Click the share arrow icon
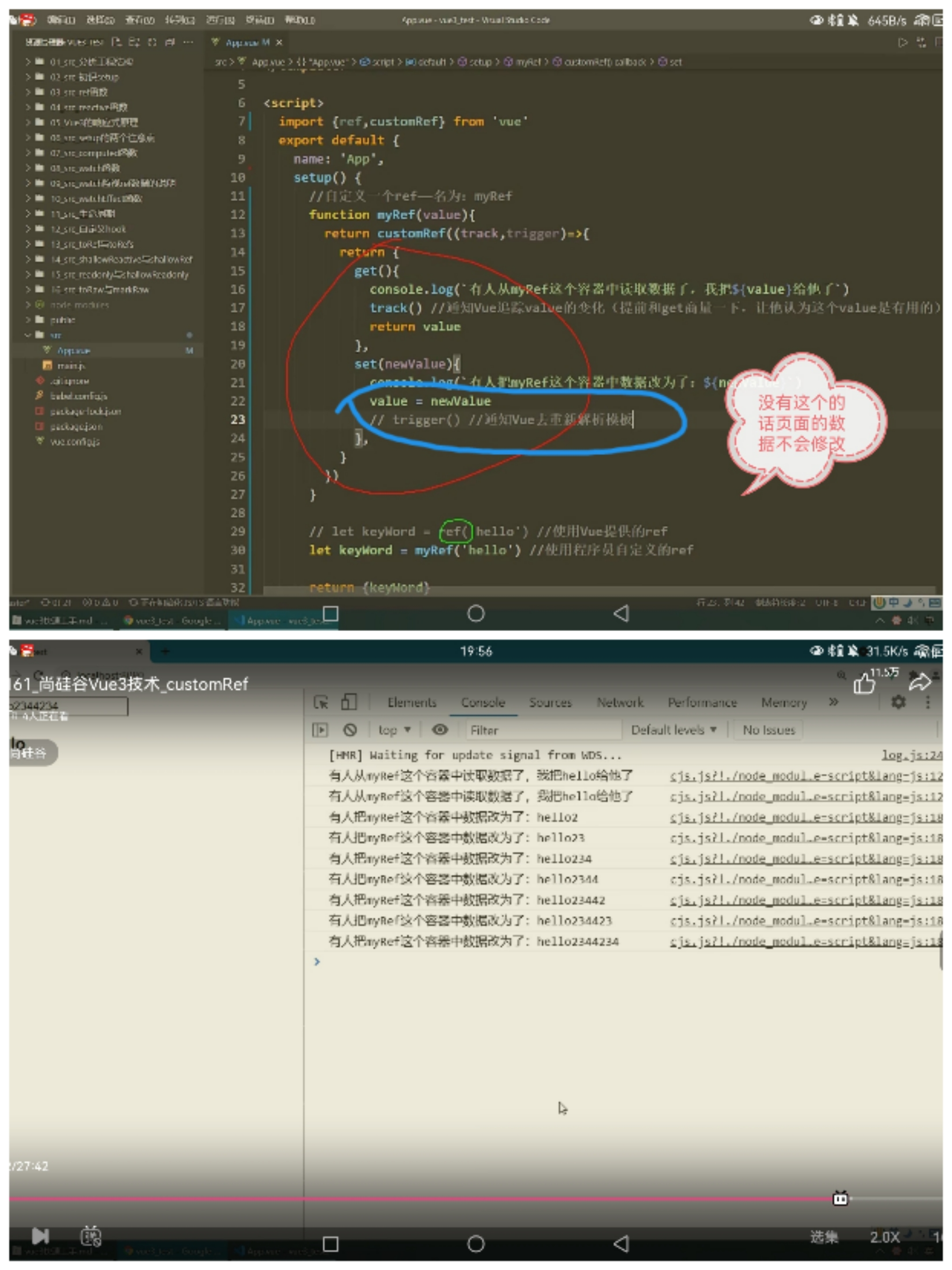Screen dimensions: 952x1270 pyautogui.click(x=919, y=682)
